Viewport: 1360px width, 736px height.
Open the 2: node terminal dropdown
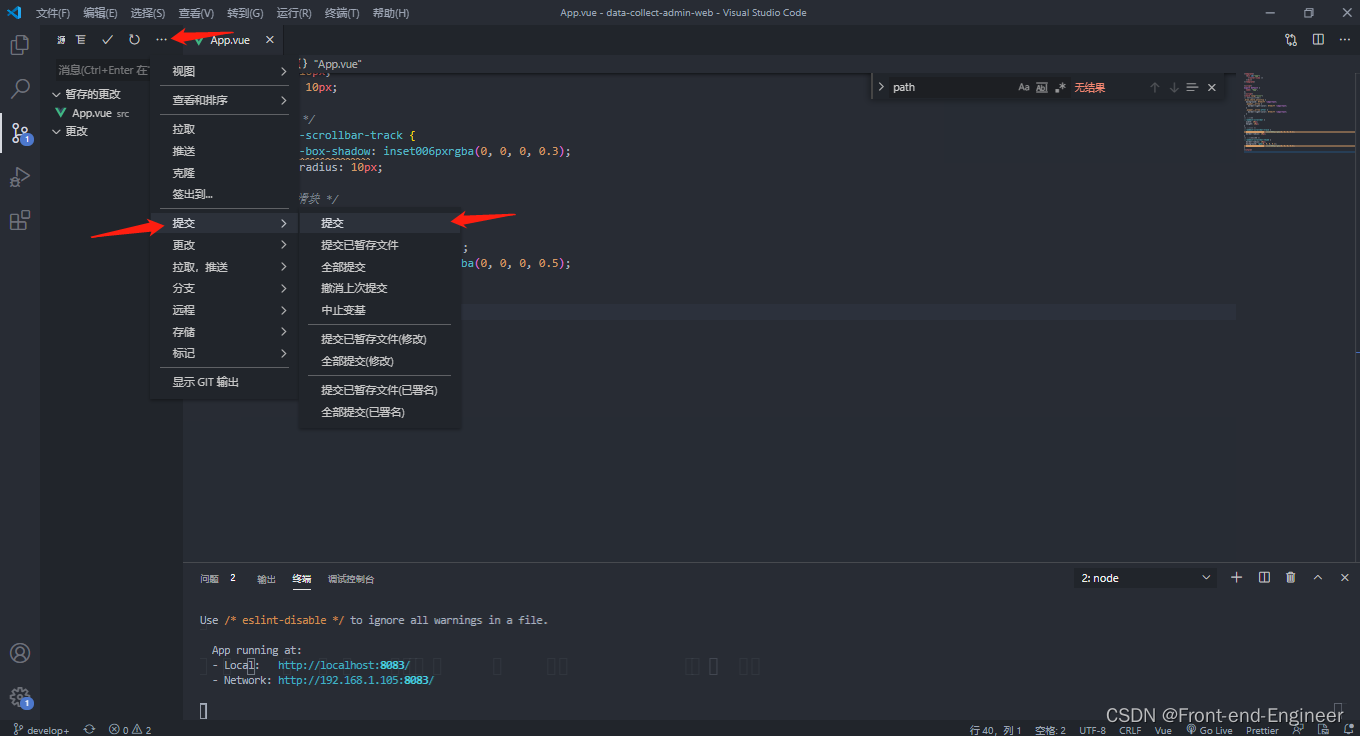point(1145,578)
